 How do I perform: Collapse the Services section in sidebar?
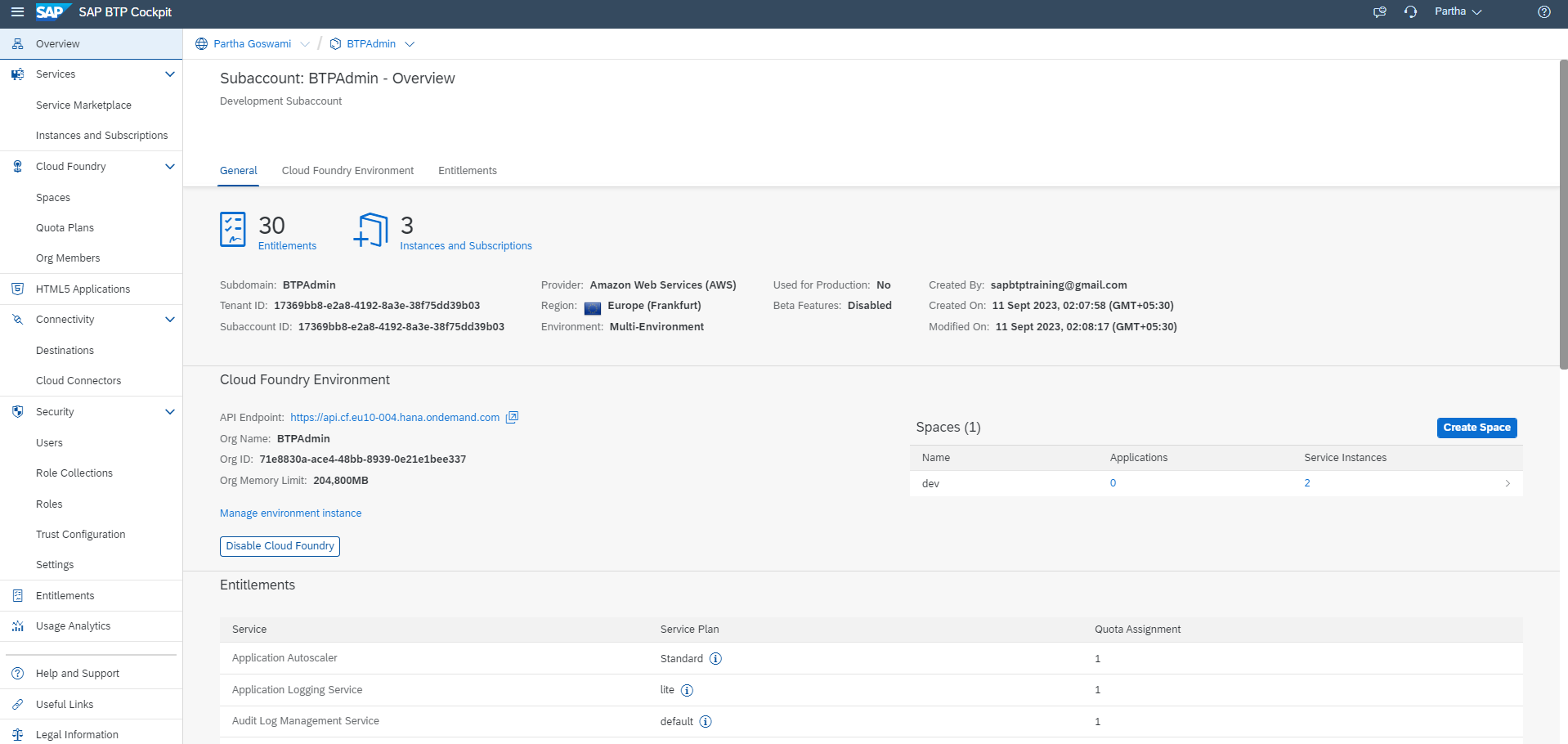coord(170,74)
